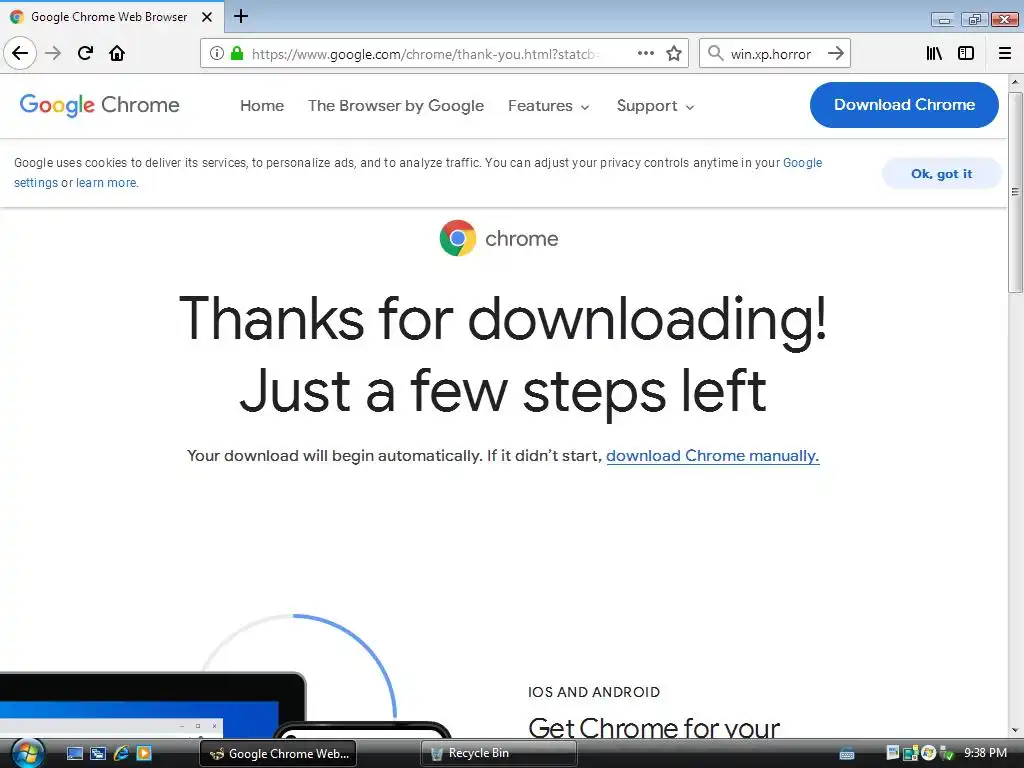Open the browser home page
Screen dimensions: 1024x768
point(117,53)
